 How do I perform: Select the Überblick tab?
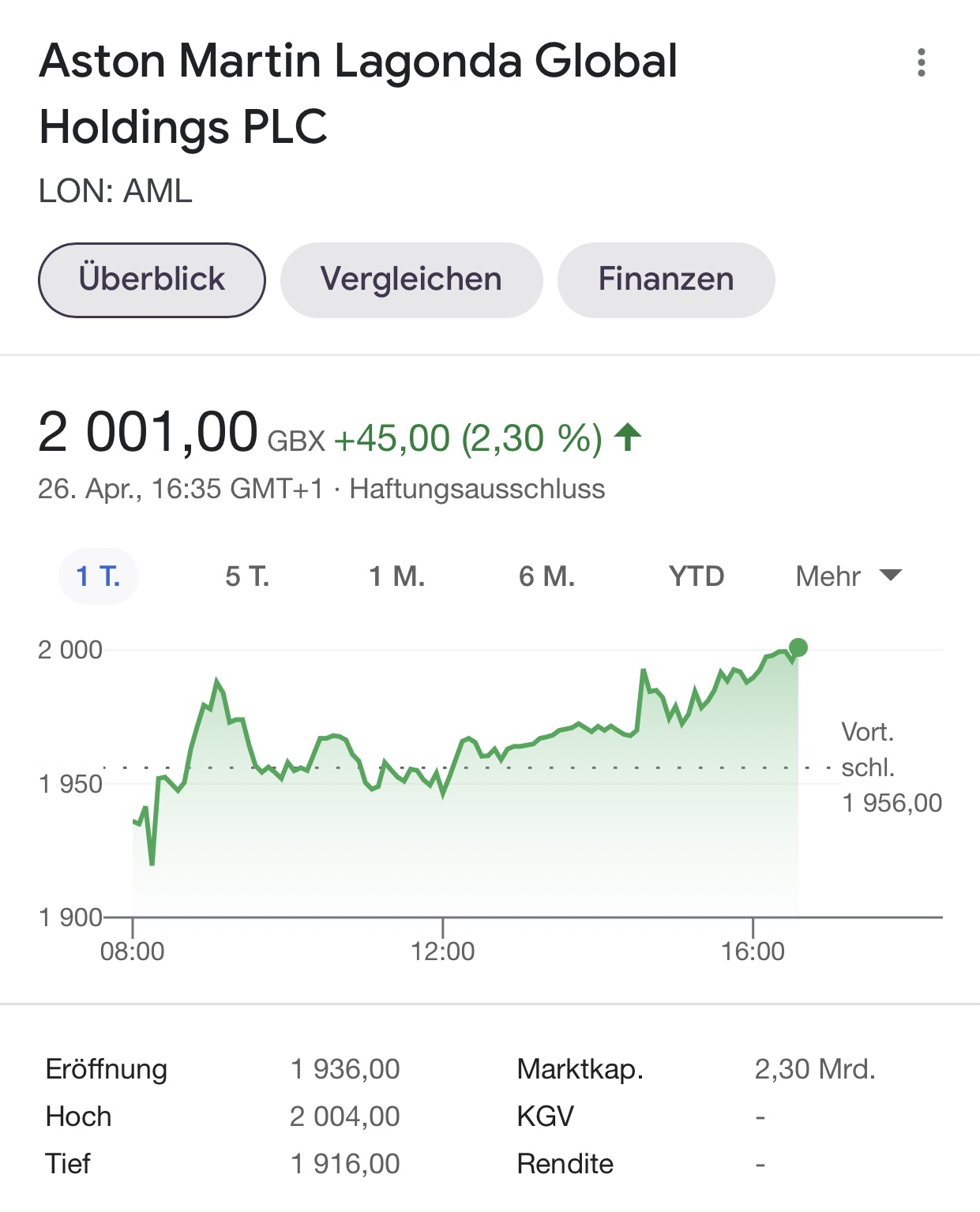point(152,280)
